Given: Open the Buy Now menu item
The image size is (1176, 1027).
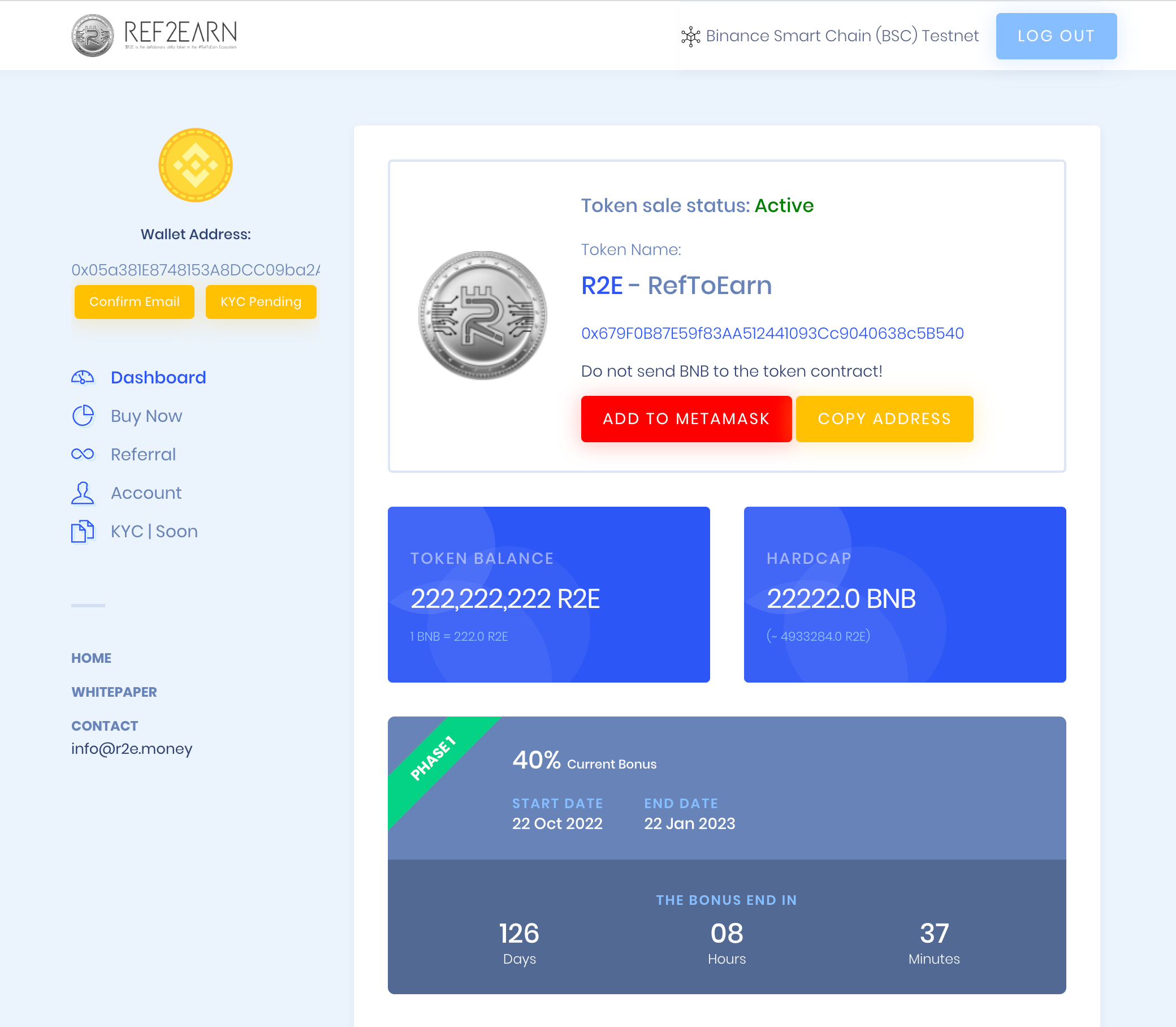Looking at the screenshot, I should pos(146,416).
